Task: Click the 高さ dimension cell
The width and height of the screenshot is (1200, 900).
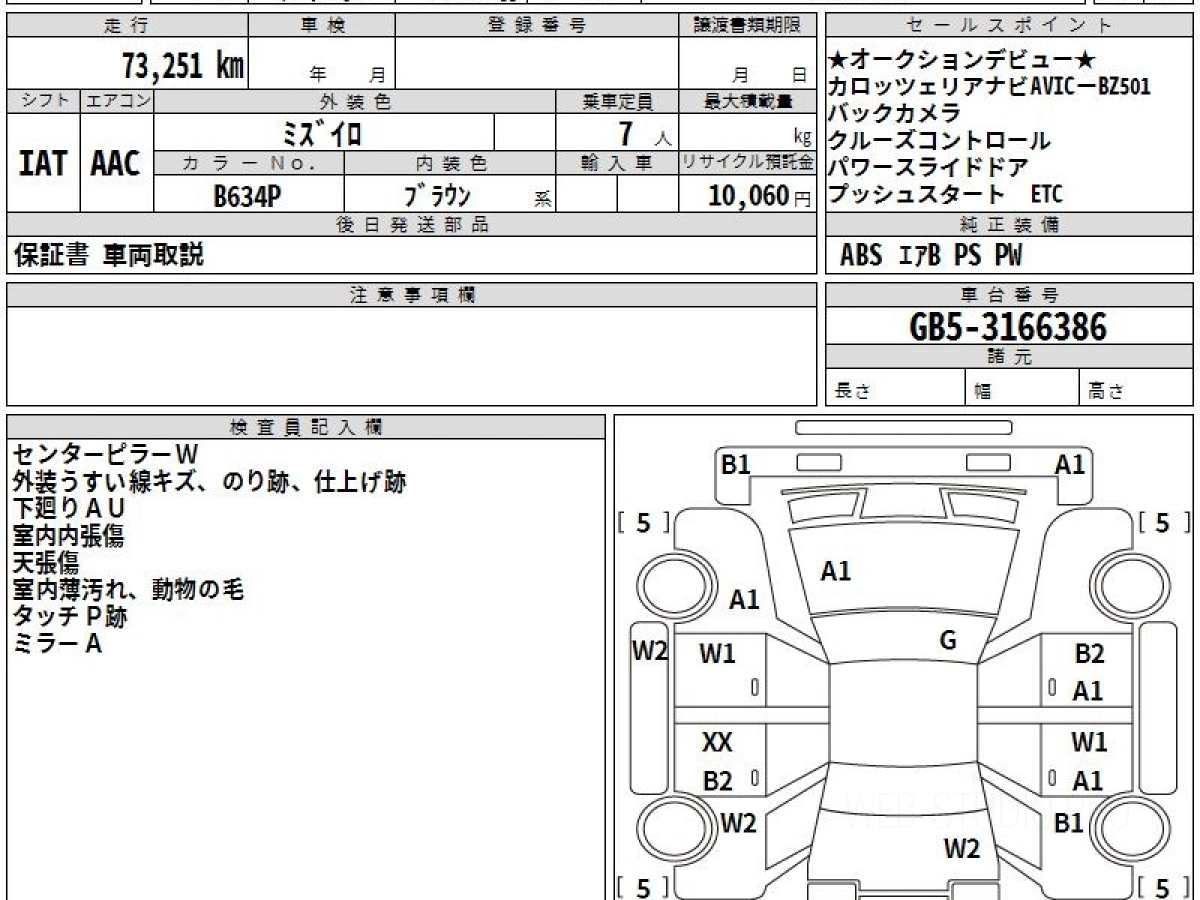Action: pyautogui.click(x=1136, y=388)
